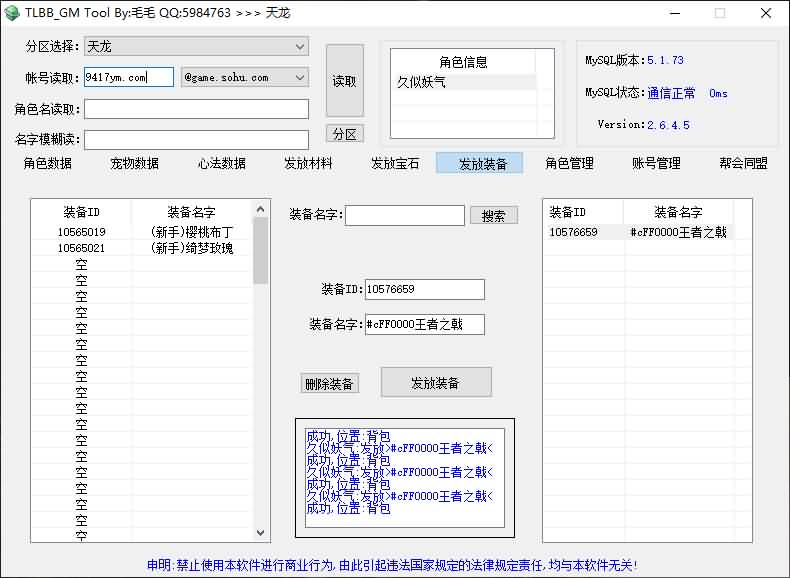Screen dimensions: 790x578
Task: Open the 帮会同盟 tab
Action: pyautogui.click(x=743, y=163)
